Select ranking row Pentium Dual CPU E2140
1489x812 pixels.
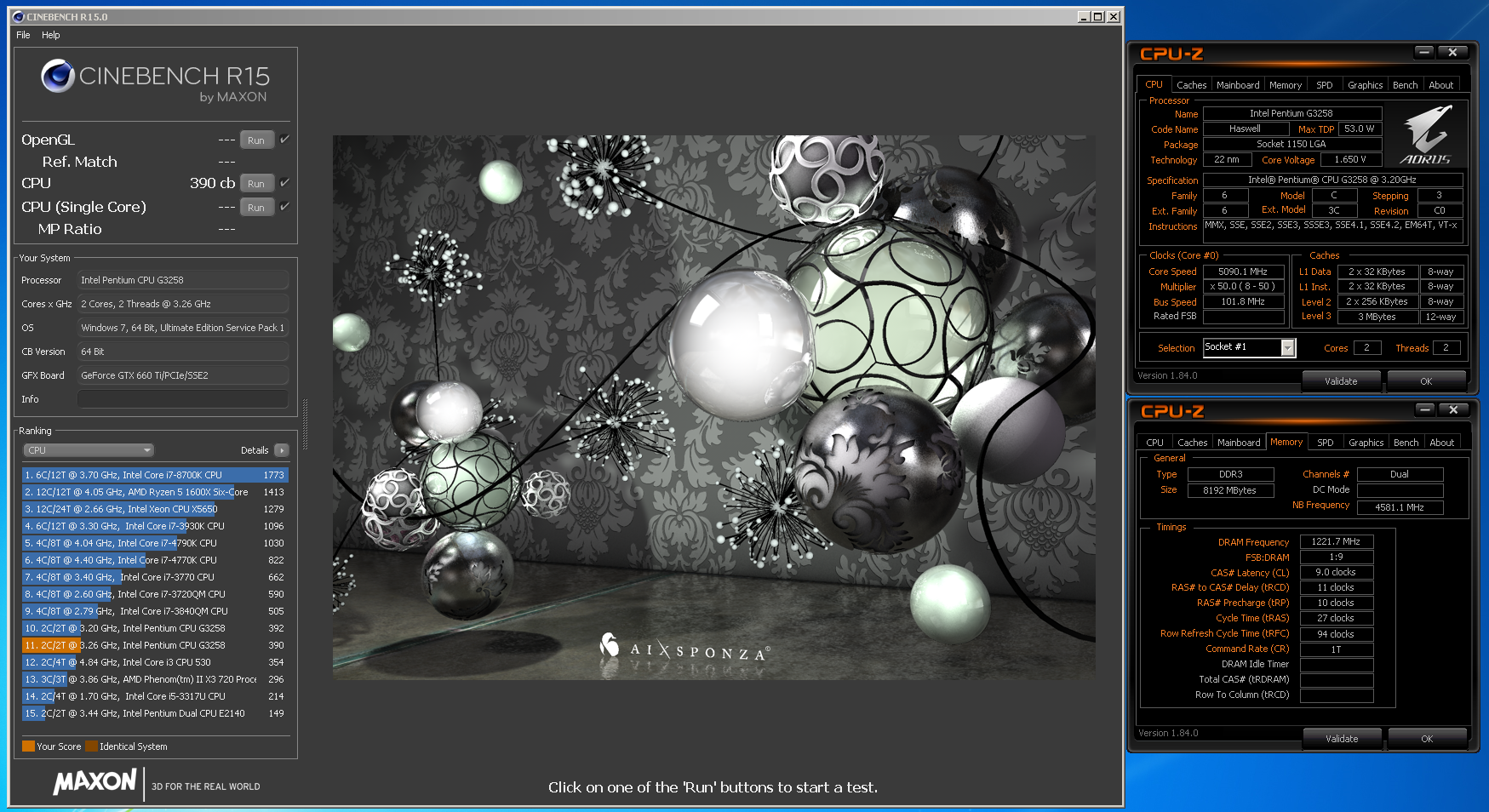coord(155,713)
